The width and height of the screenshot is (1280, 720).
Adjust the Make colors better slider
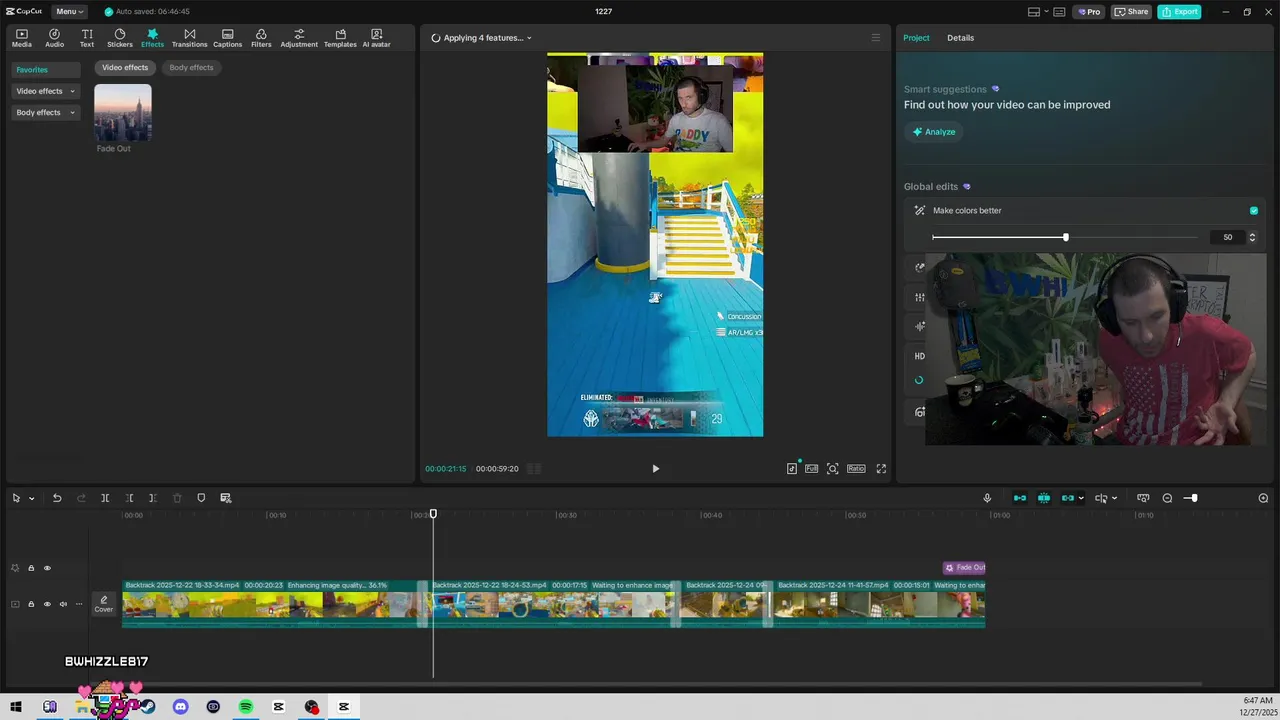(x=1065, y=237)
